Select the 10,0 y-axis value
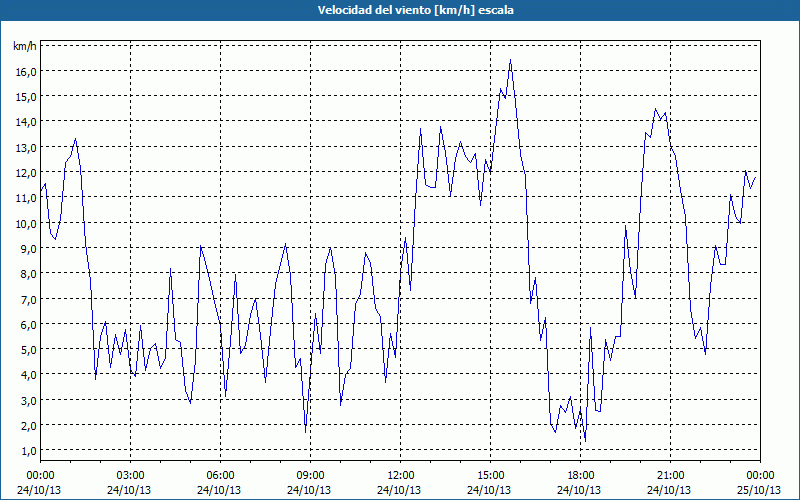Screen dimensions: 800x500 coord(27,223)
